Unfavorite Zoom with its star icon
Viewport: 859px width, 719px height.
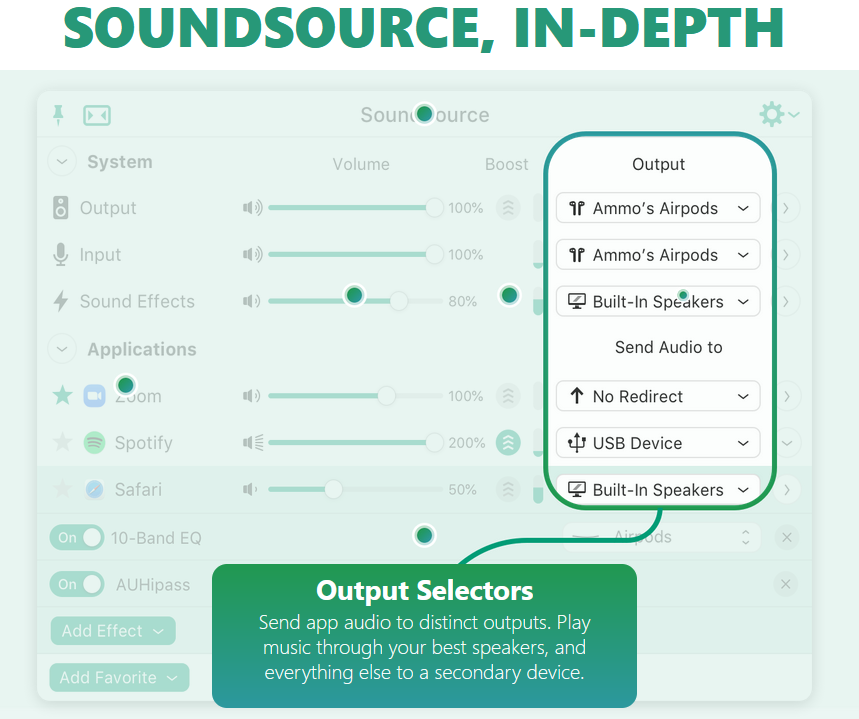click(62, 395)
